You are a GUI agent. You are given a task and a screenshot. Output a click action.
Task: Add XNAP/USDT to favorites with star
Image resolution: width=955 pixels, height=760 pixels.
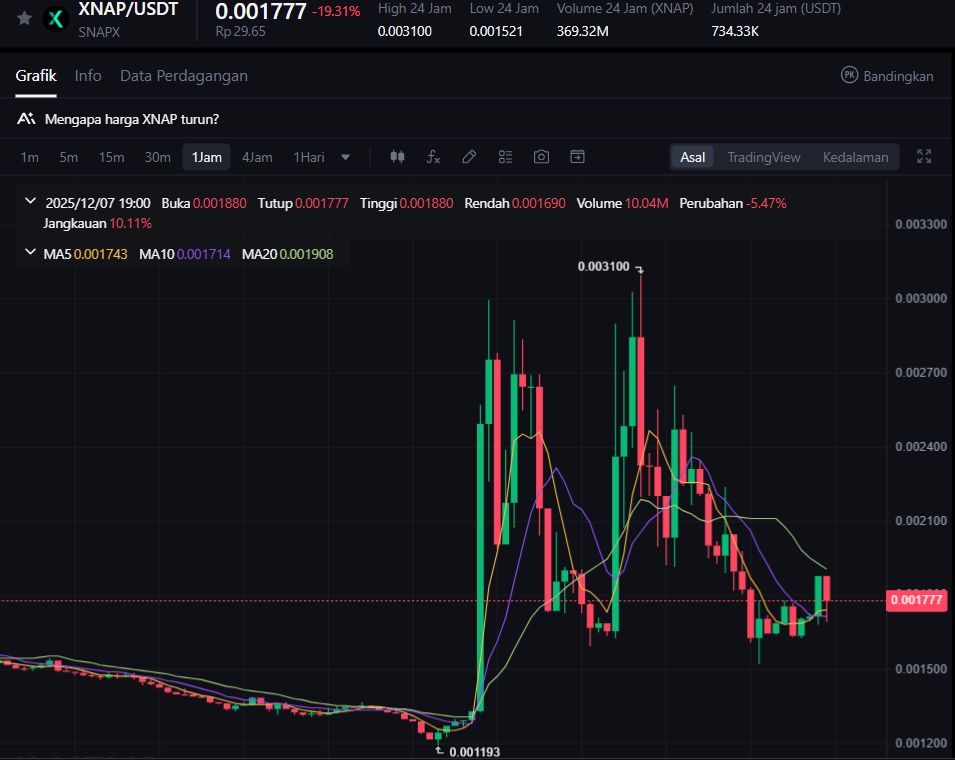pyautogui.click(x=24, y=19)
